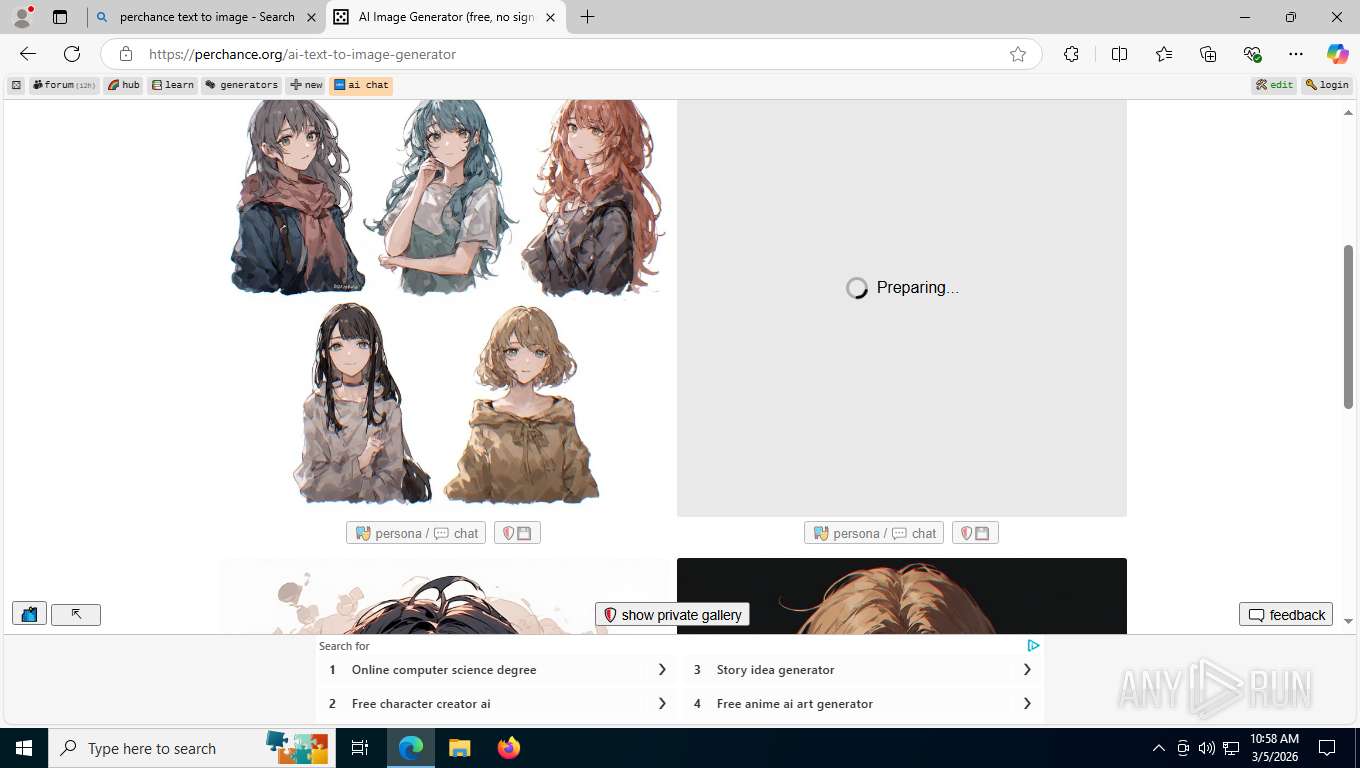Click the taskbar 'Type here to search' box
Image resolution: width=1360 pixels, height=768 pixels.
click(x=190, y=748)
